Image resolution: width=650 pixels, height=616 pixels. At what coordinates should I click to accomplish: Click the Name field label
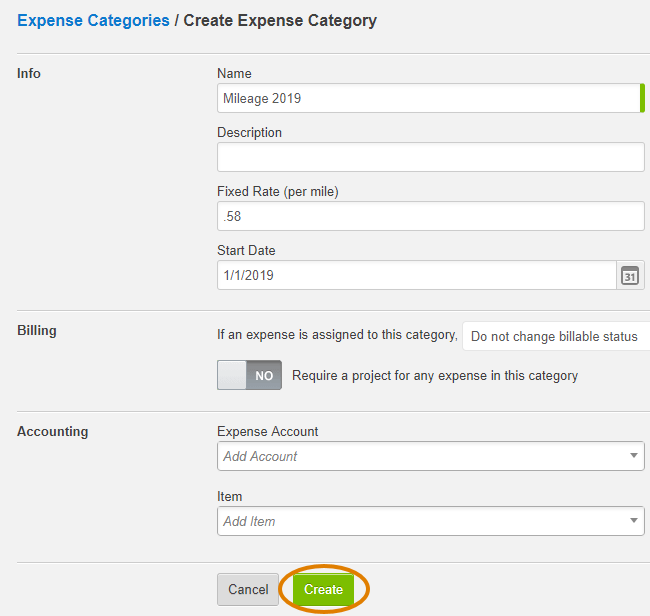tap(234, 73)
